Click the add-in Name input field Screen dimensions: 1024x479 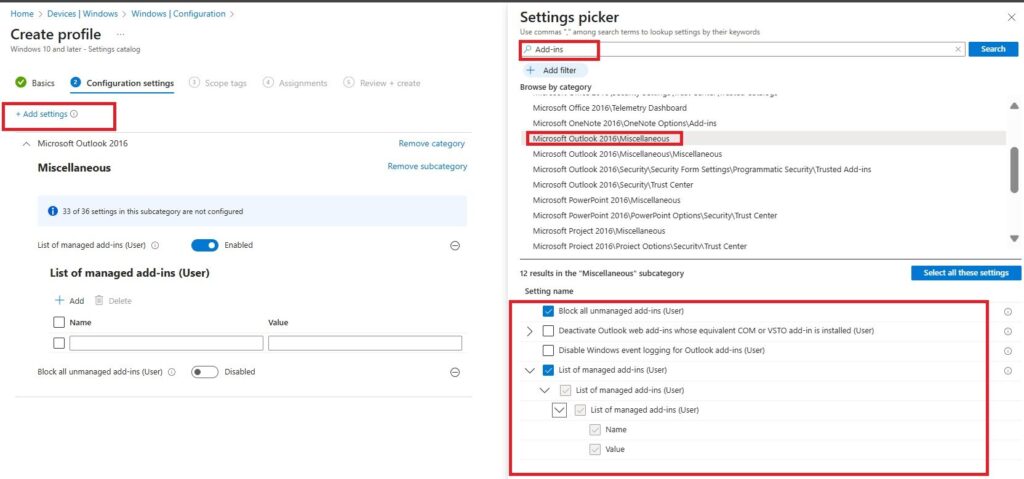[x=166, y=343]
